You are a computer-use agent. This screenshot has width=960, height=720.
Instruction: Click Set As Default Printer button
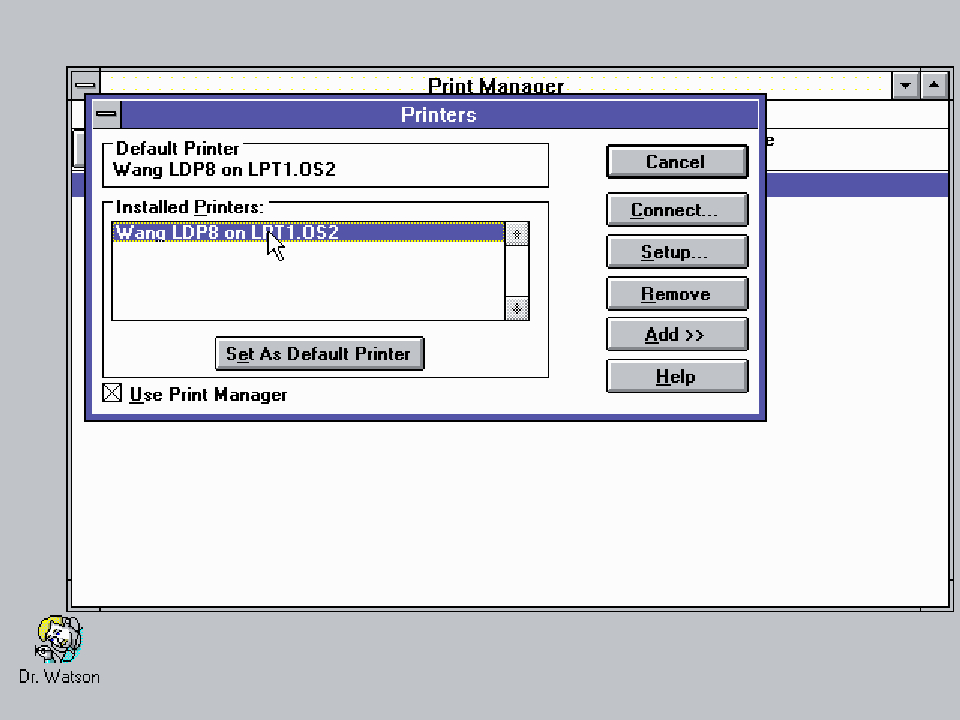(320, 353)
